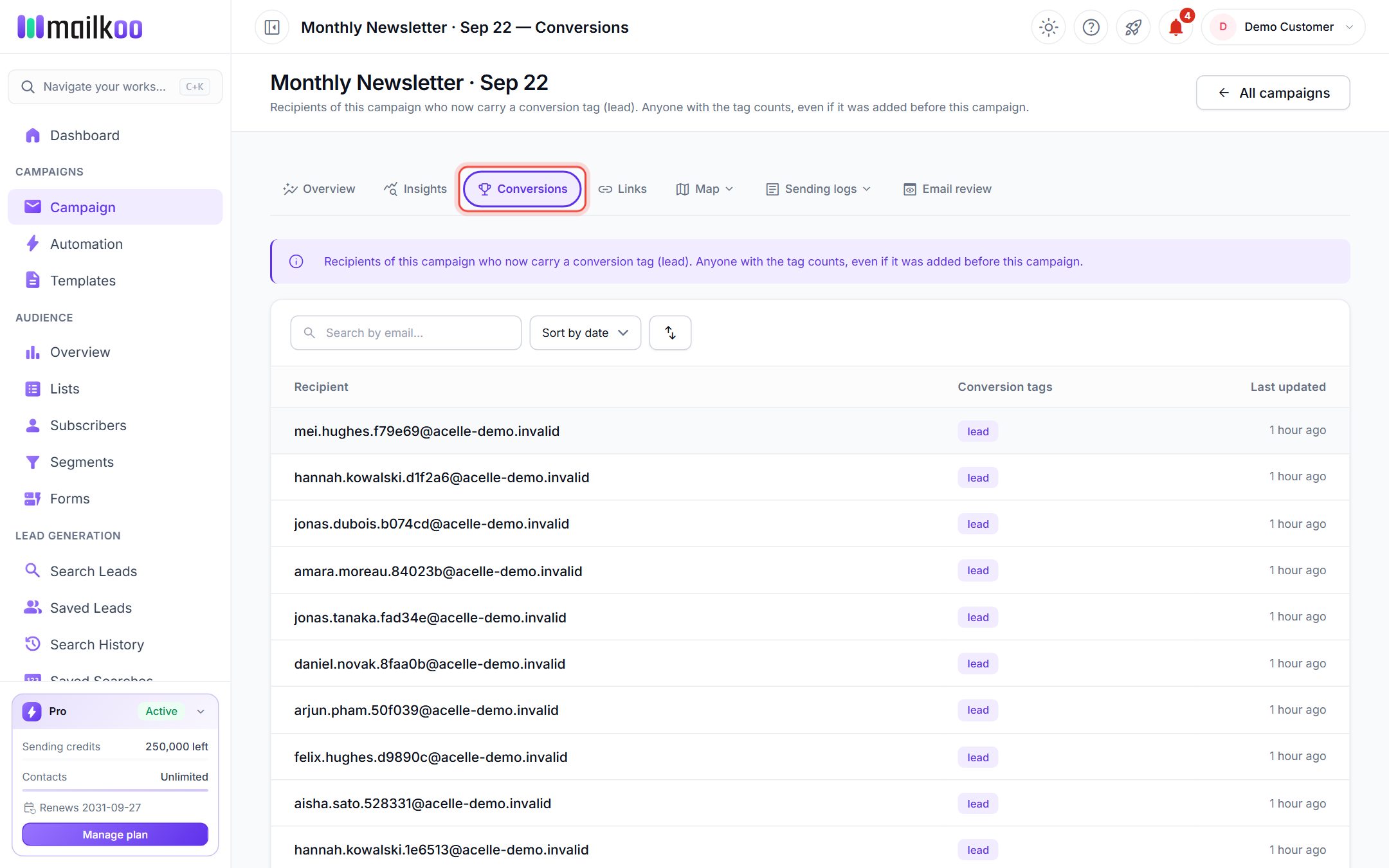Return via the All campaigns button
Viewport: 1389px width, 868px height.
point(1273,93)
